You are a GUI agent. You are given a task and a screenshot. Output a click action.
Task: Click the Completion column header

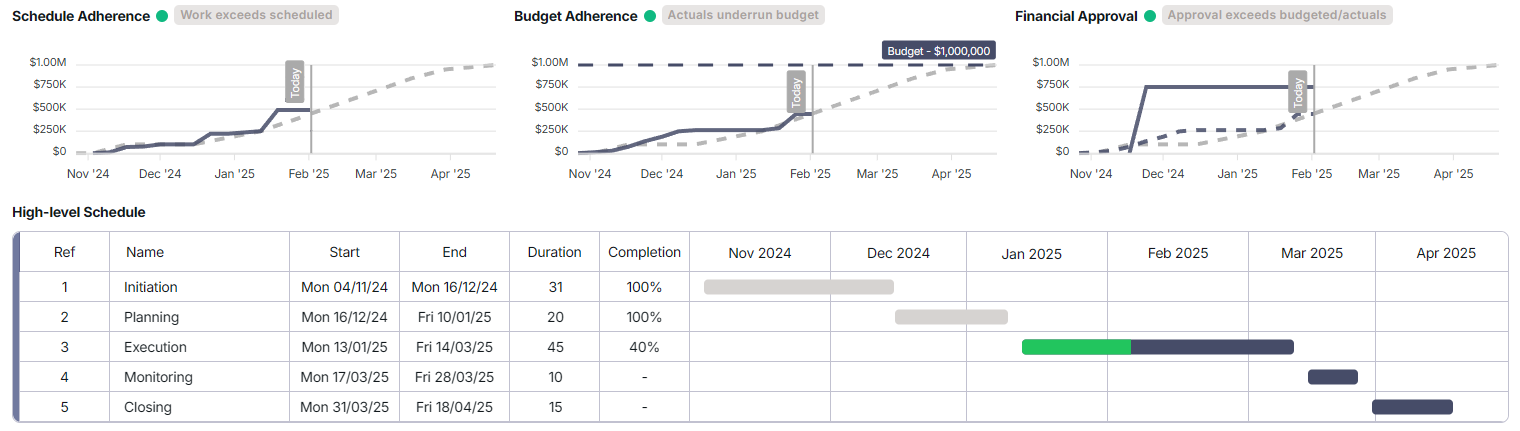click(644, 252)
